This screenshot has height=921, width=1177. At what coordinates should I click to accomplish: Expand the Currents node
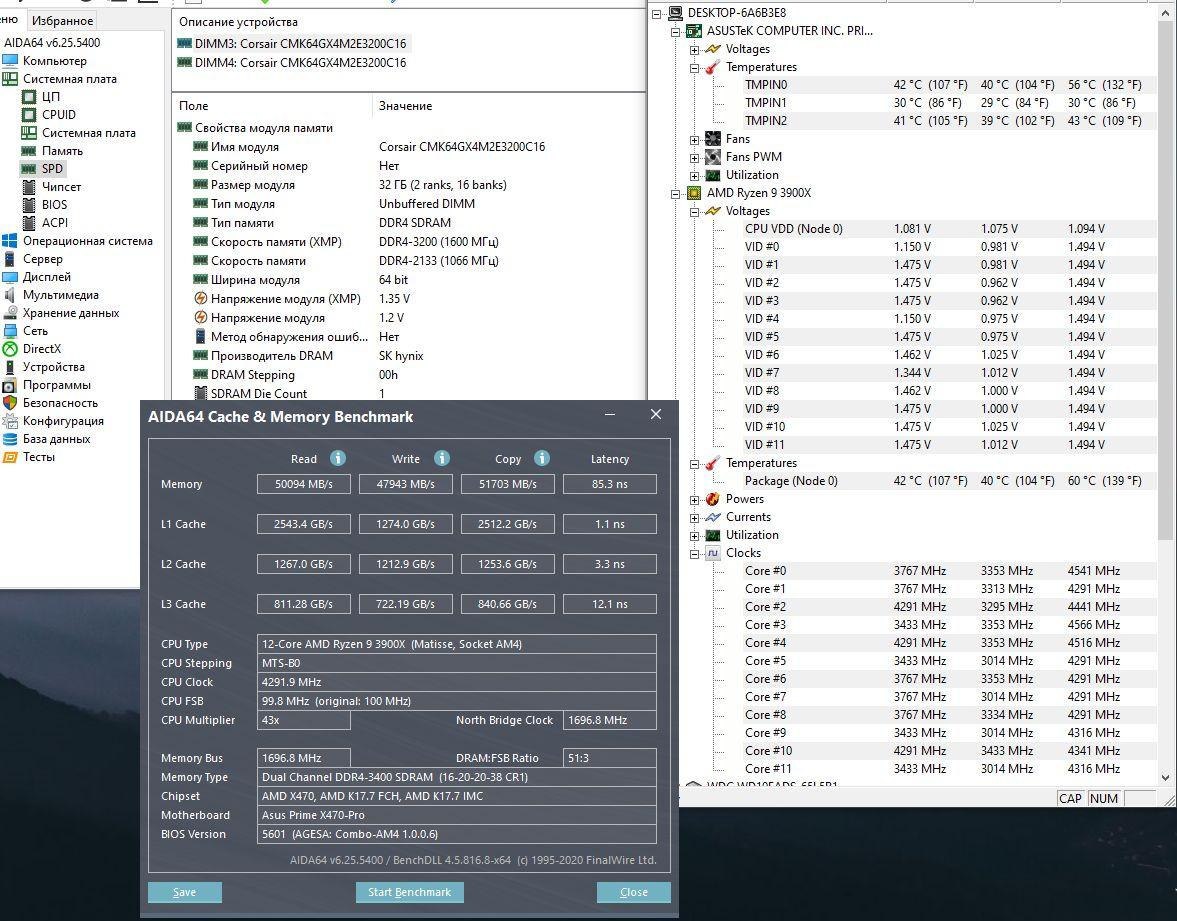tap(694, 518)
